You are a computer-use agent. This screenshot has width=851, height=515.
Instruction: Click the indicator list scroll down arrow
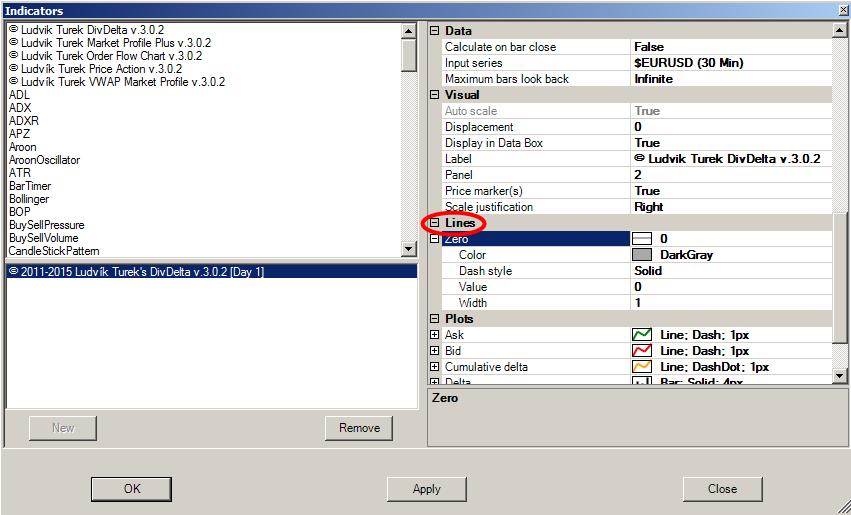[409, 249]
